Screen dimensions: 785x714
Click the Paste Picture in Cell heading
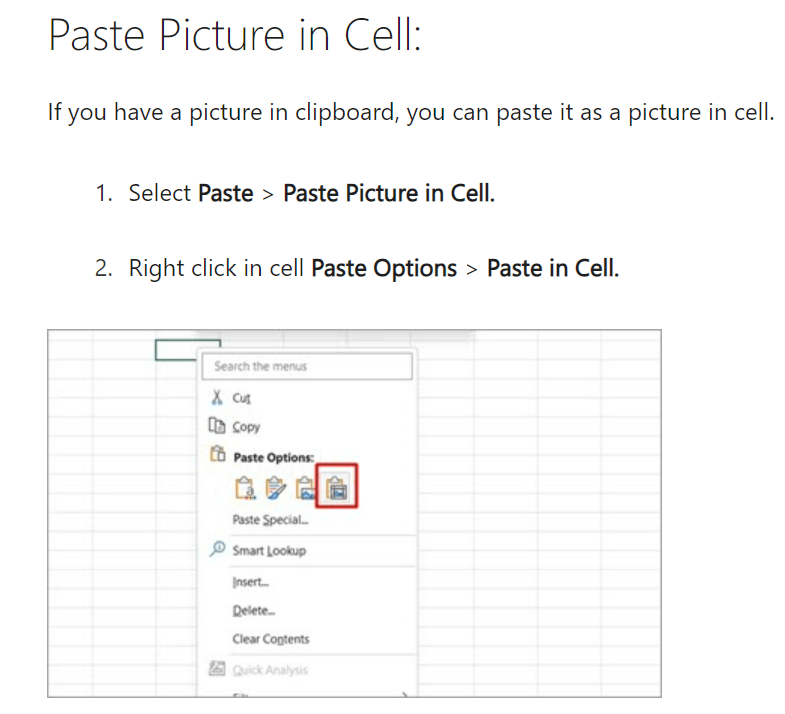236,36
